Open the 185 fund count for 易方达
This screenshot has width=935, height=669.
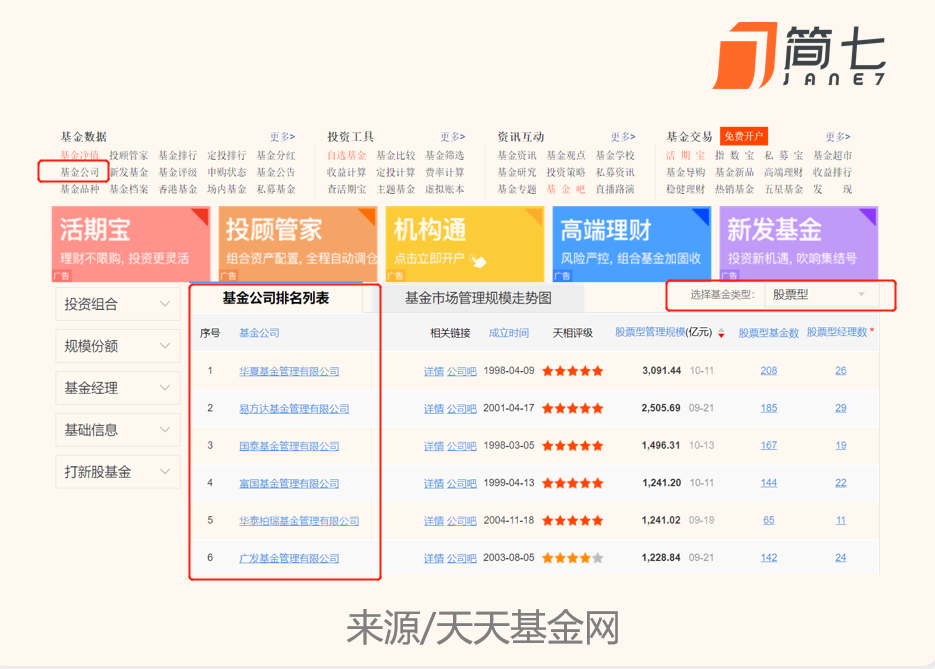769,408
